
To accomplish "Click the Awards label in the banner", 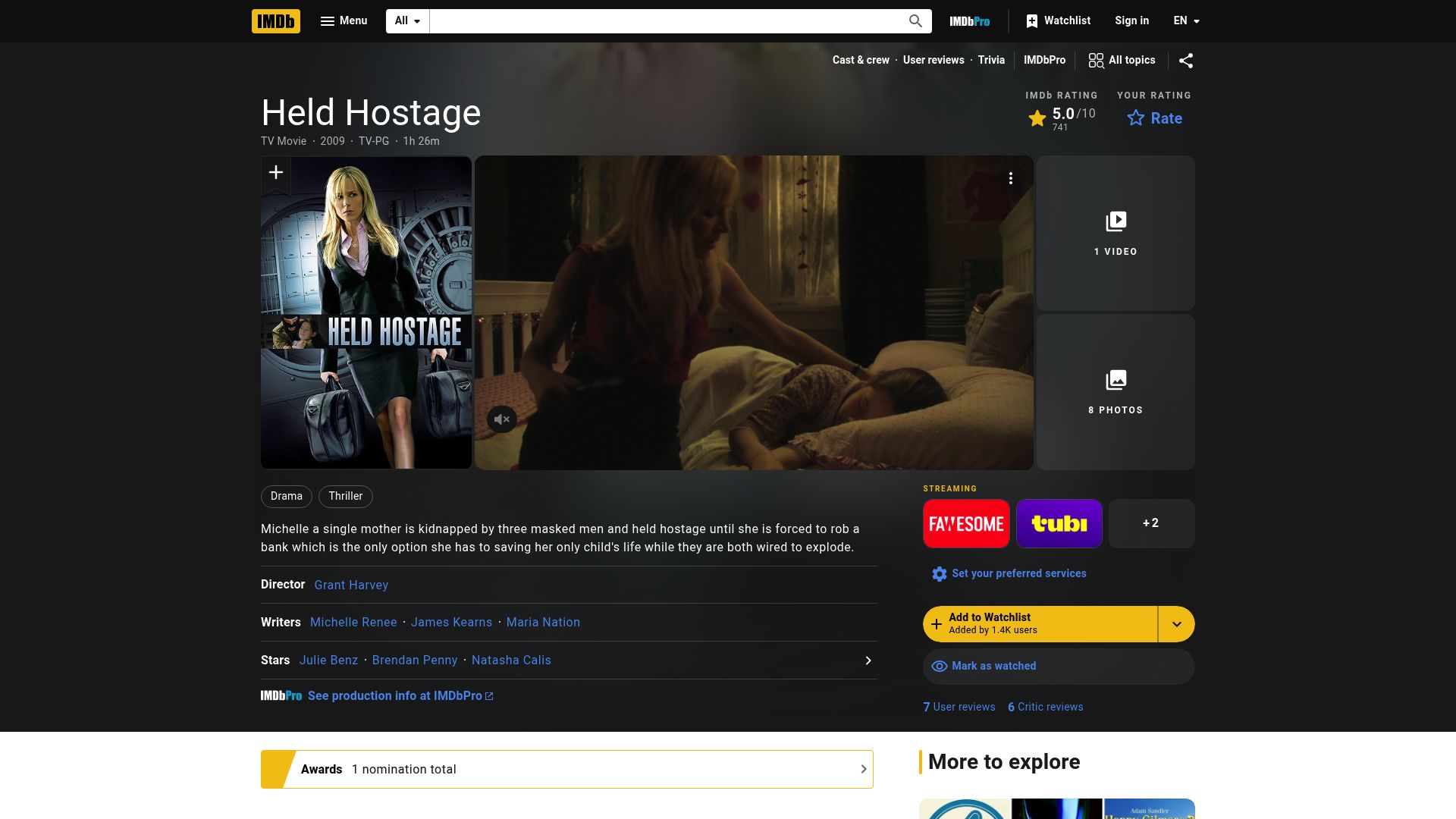I will point(322,770).
